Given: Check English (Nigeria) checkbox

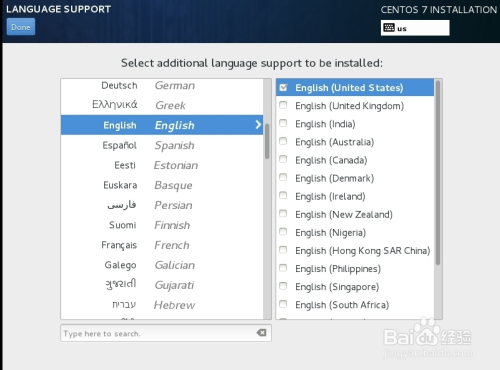Looking at the screenshot, I should click(283, 232).
